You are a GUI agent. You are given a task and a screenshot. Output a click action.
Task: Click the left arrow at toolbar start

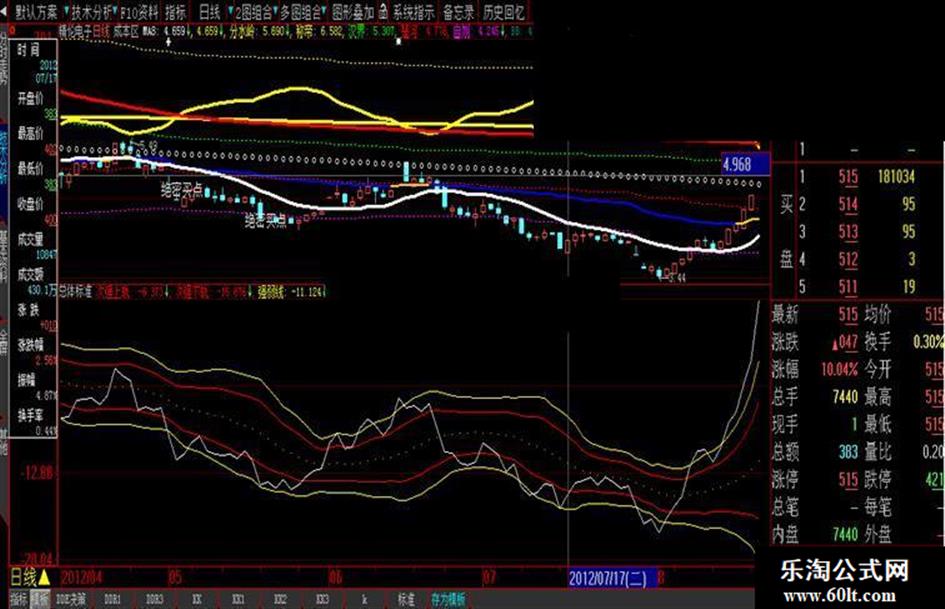click(4, 11)
